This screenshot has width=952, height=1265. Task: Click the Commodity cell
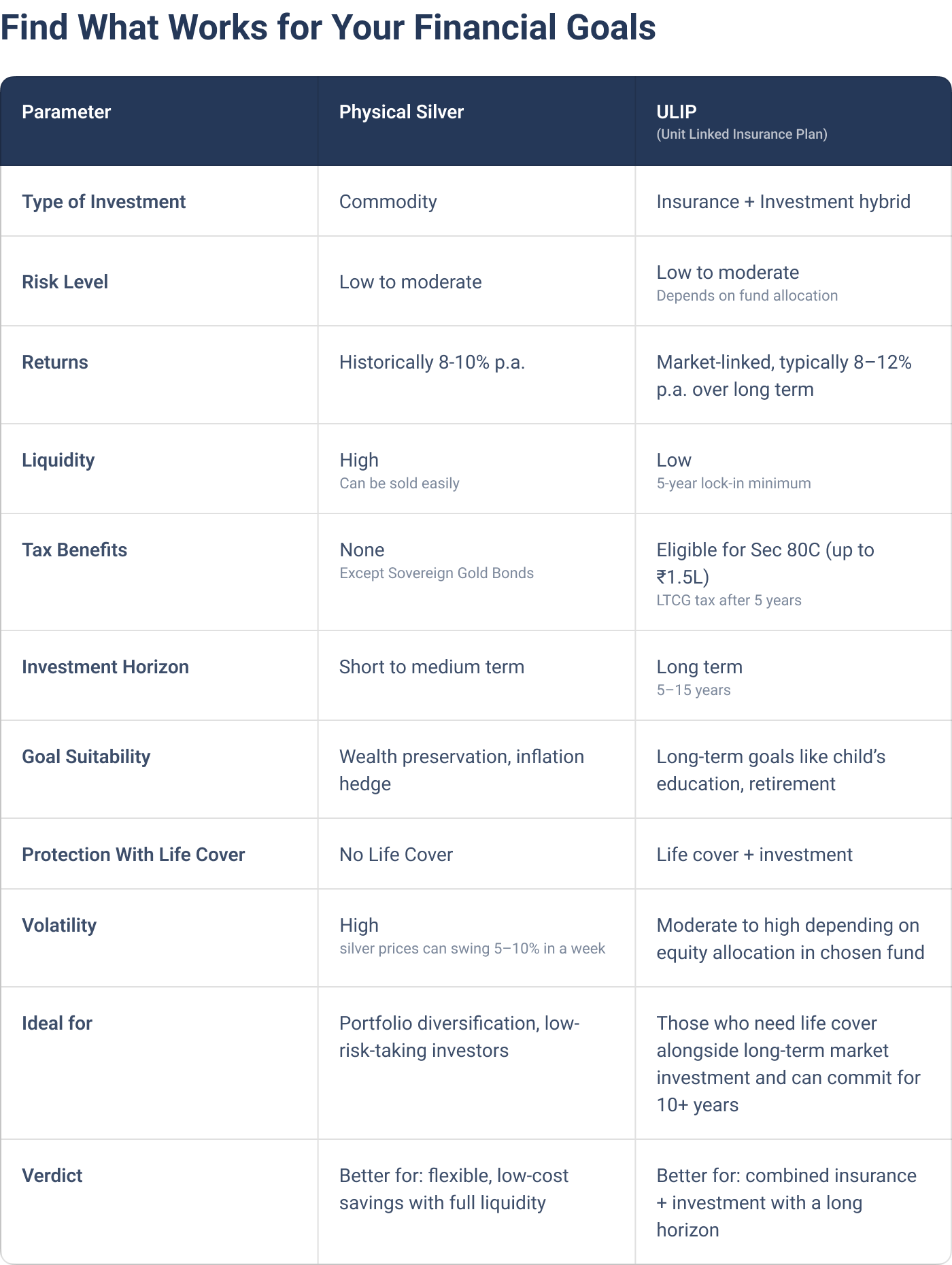tap(388, 202)
